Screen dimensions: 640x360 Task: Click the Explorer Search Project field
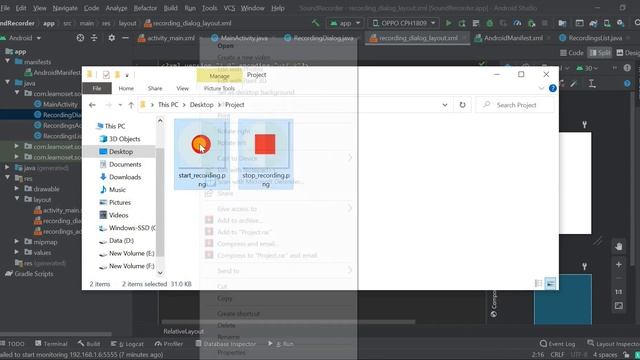[516, 105]
